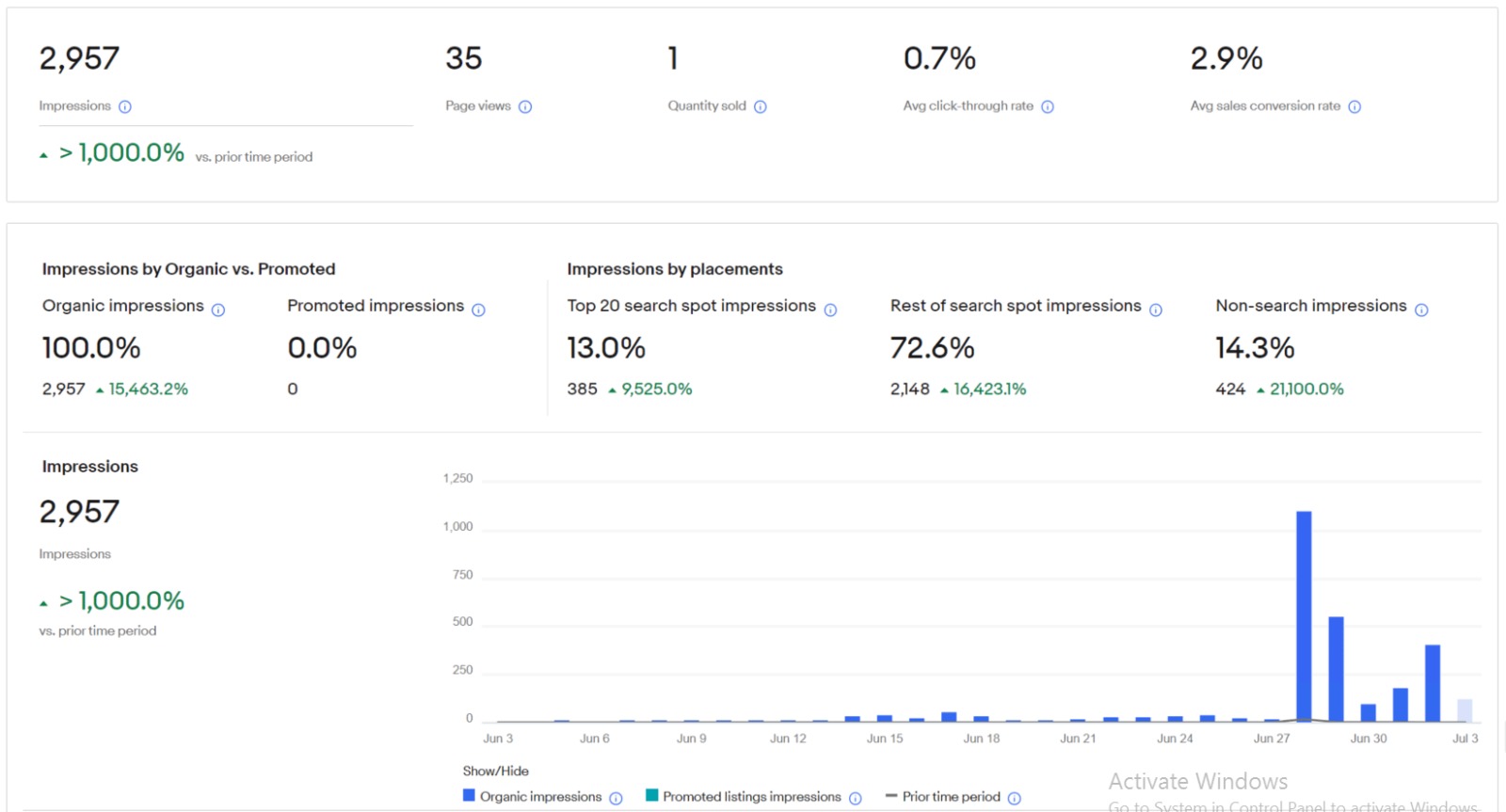Screen dimensions: 1506x812
Task: Click the Non-search impressions info icon
Action: [x=1421, y=310]
